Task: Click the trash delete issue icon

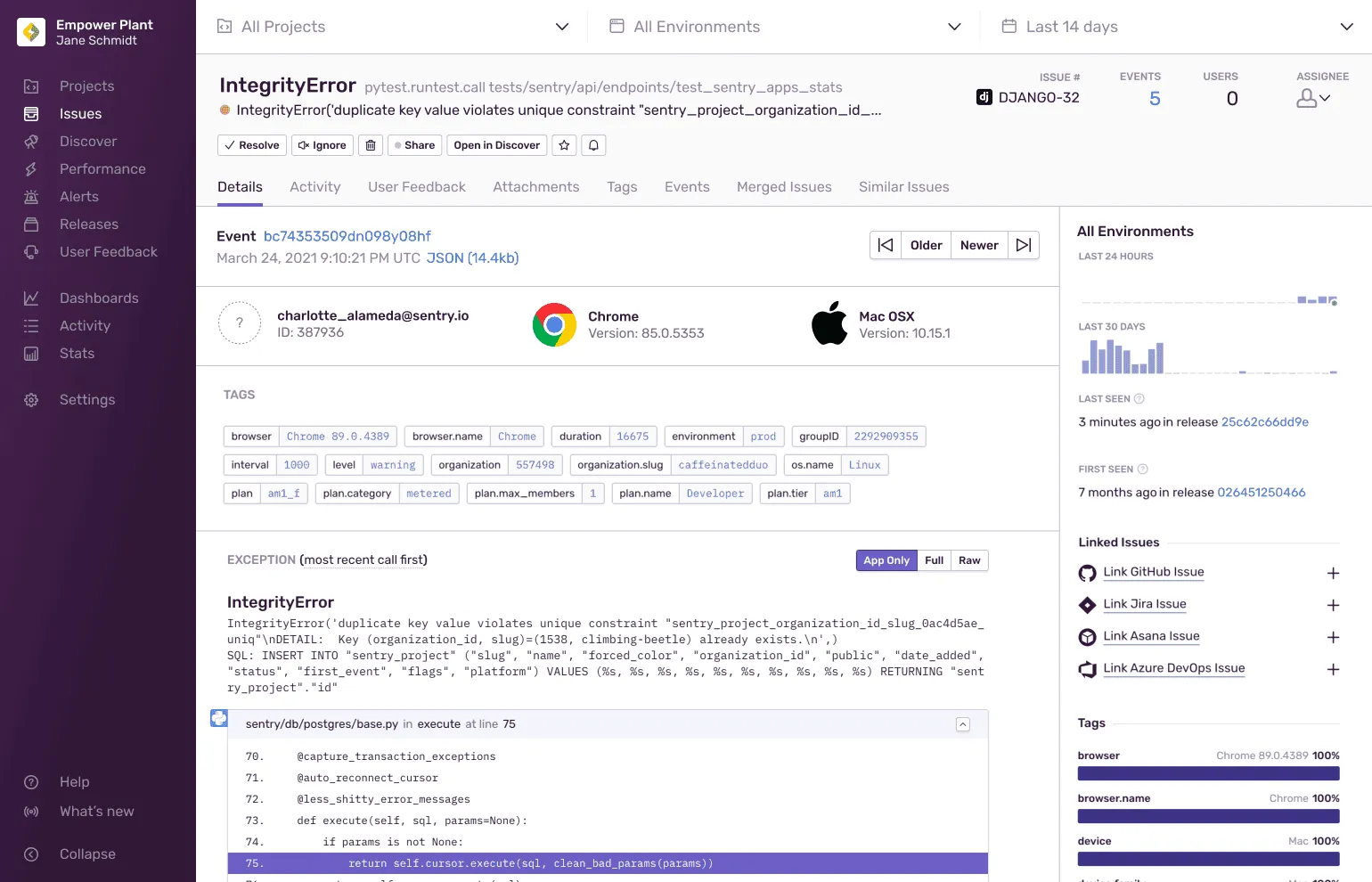Action: (371, 145)
